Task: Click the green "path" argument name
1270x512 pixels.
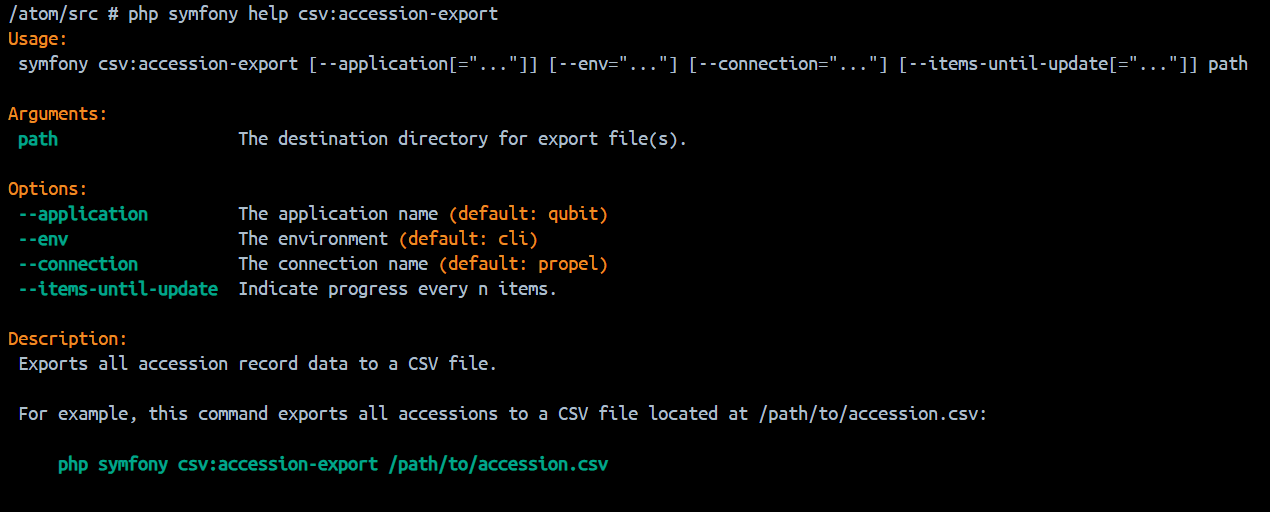Action: point(38,139)
